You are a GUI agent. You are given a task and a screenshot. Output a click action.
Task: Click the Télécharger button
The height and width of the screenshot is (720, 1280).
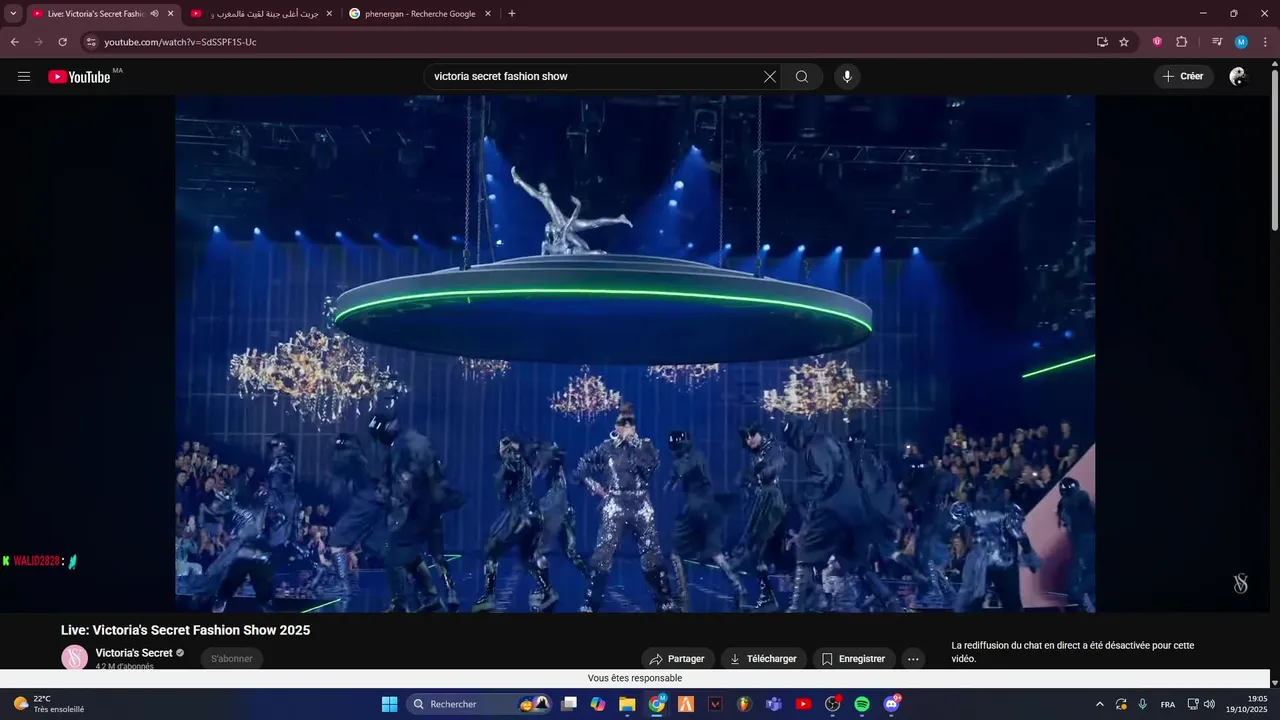tap(764, 659)
